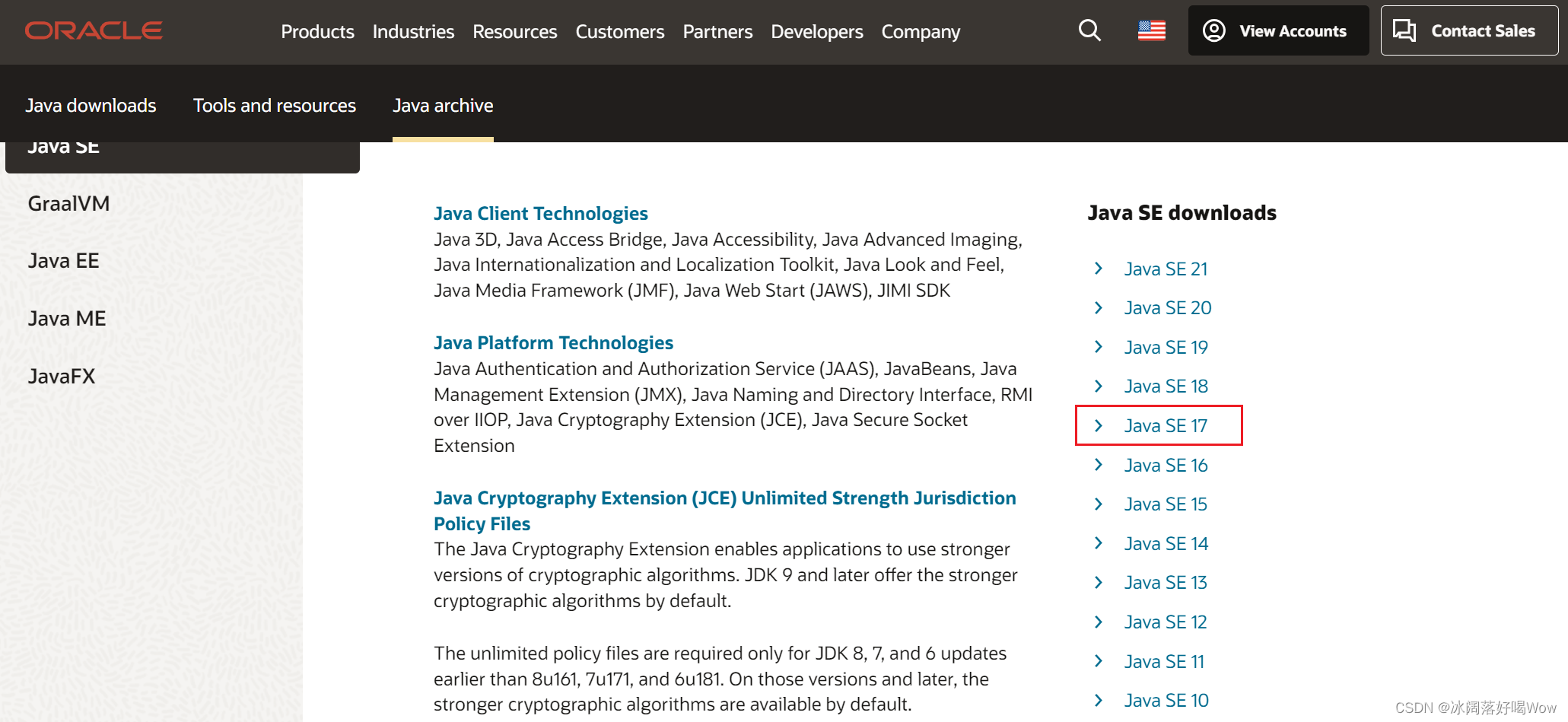Image resolution: width=1568 pixels, height=722 pixels.
Task: Click the chevron beside Java SE 20
Action: 1099,307
